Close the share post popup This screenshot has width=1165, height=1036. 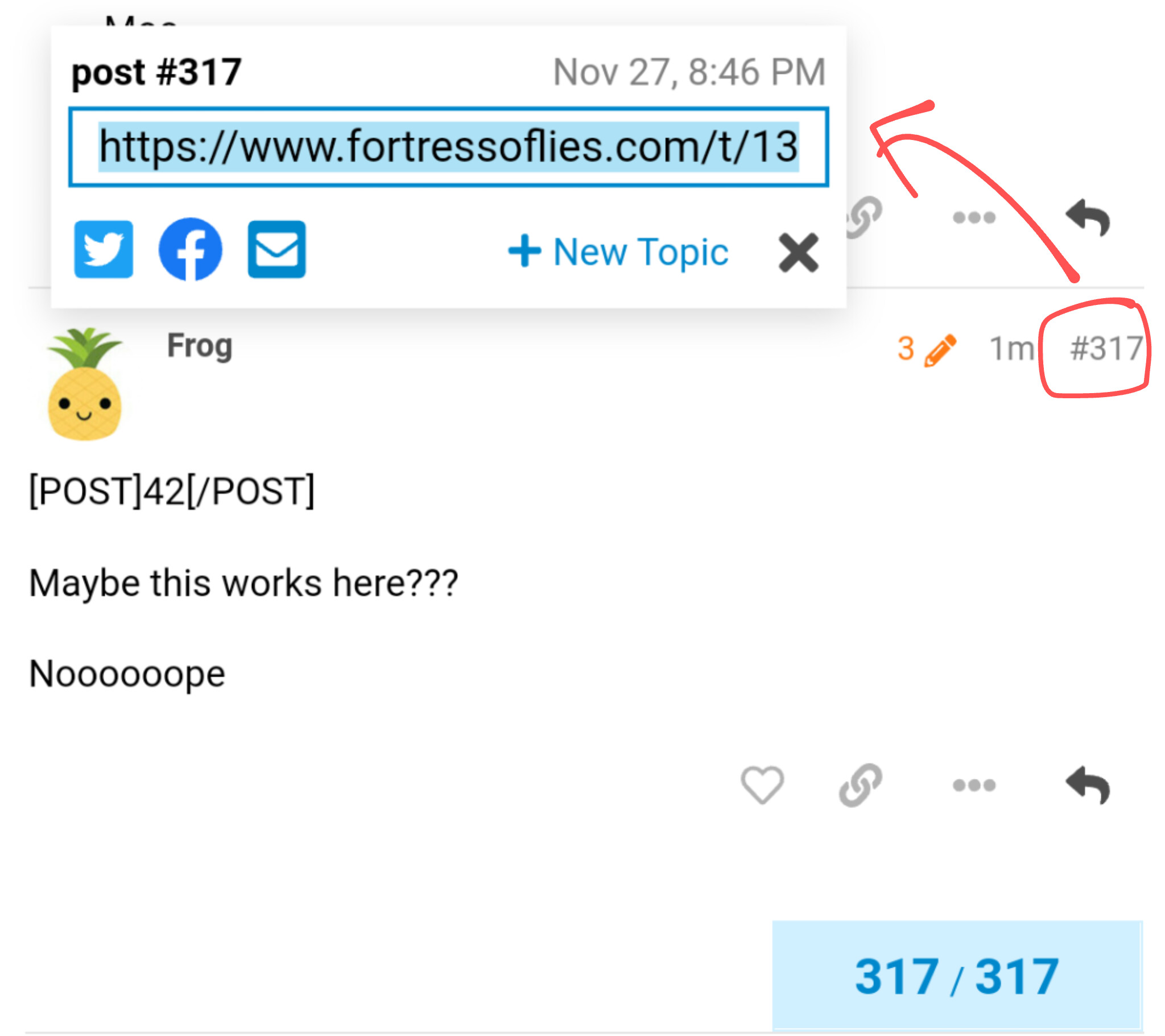tap(799, 252)
